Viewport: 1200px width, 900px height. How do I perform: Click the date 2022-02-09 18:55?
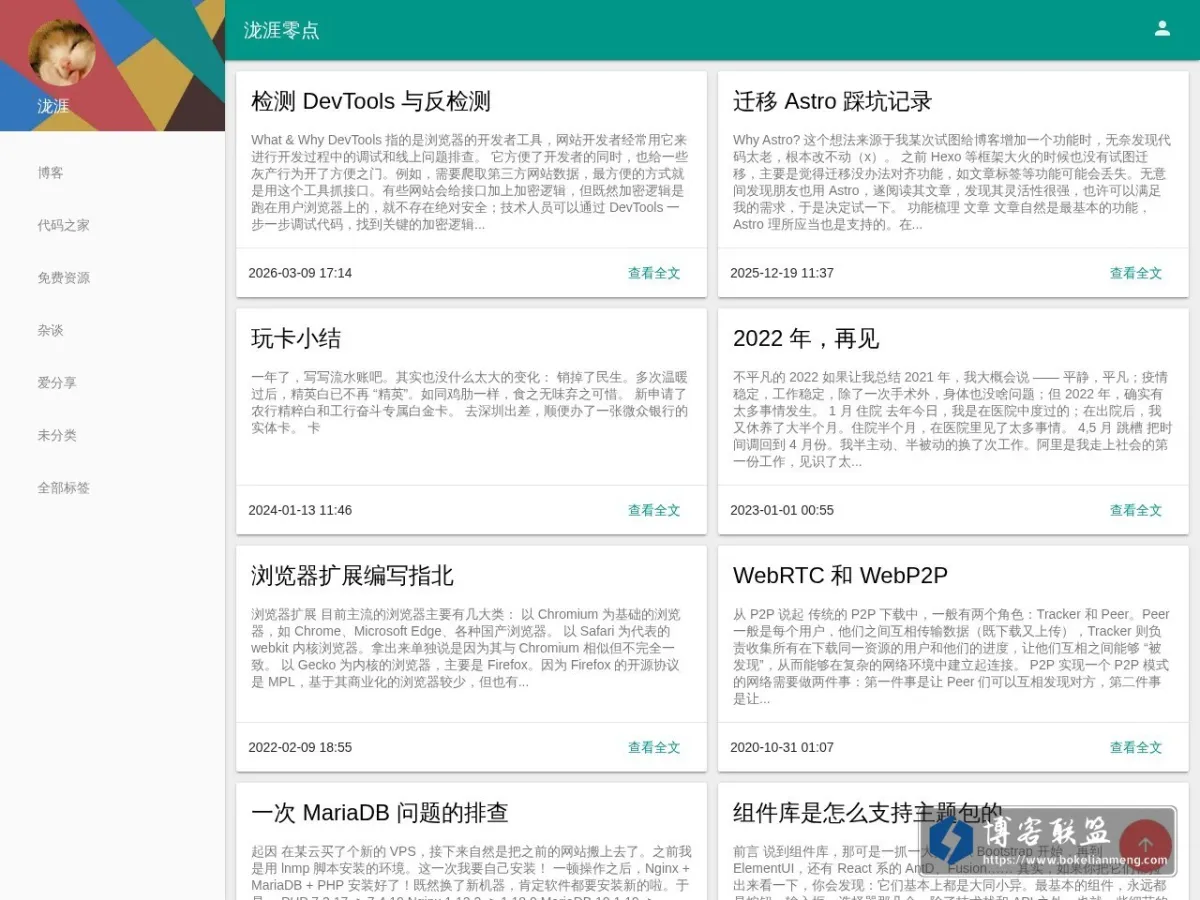click(300, 747)
